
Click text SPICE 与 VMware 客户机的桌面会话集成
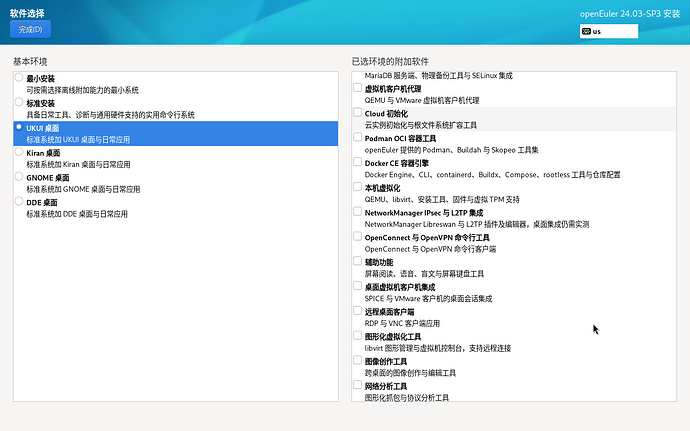[428, 299]
